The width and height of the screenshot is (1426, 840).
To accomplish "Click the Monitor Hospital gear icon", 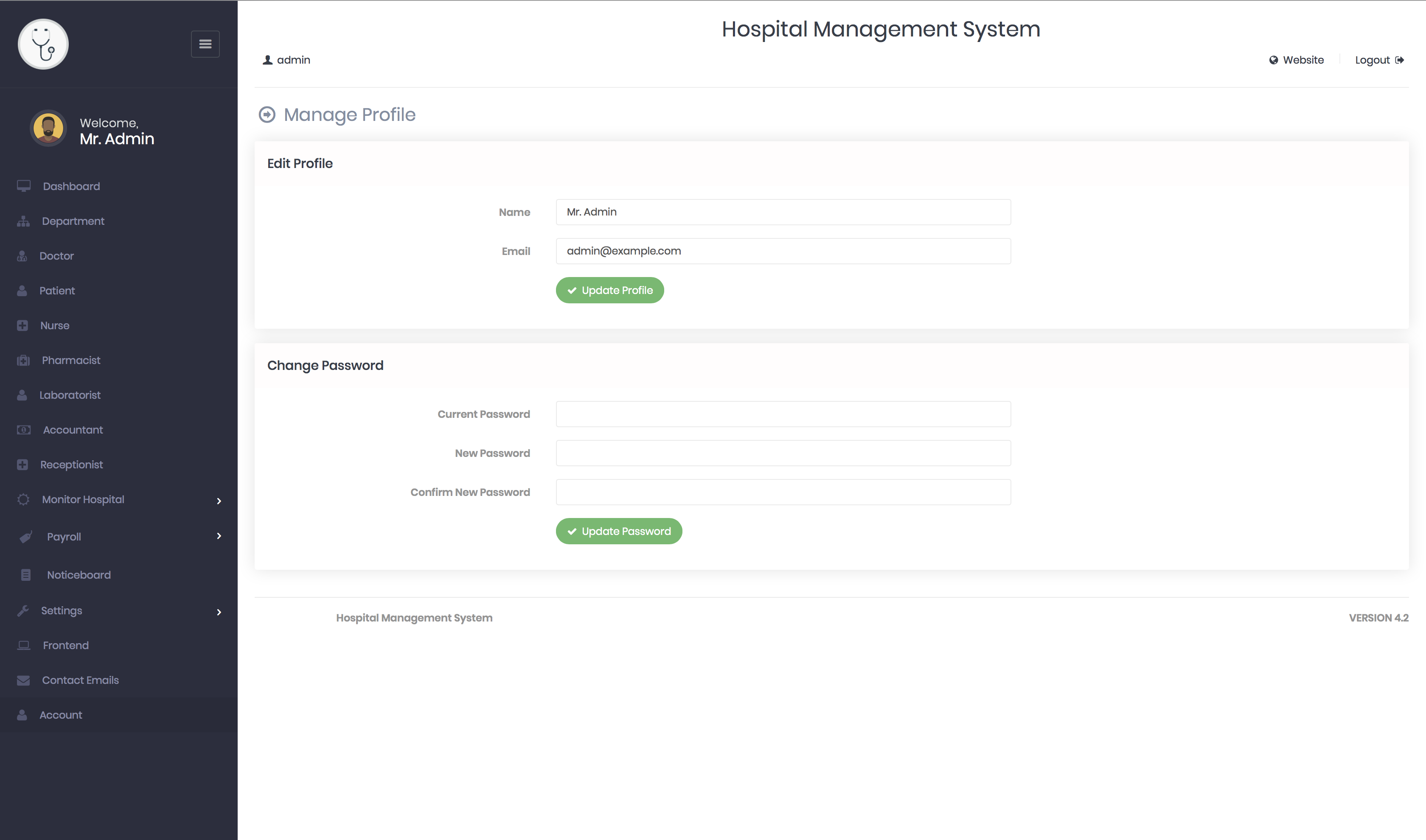I will (23, 500).
